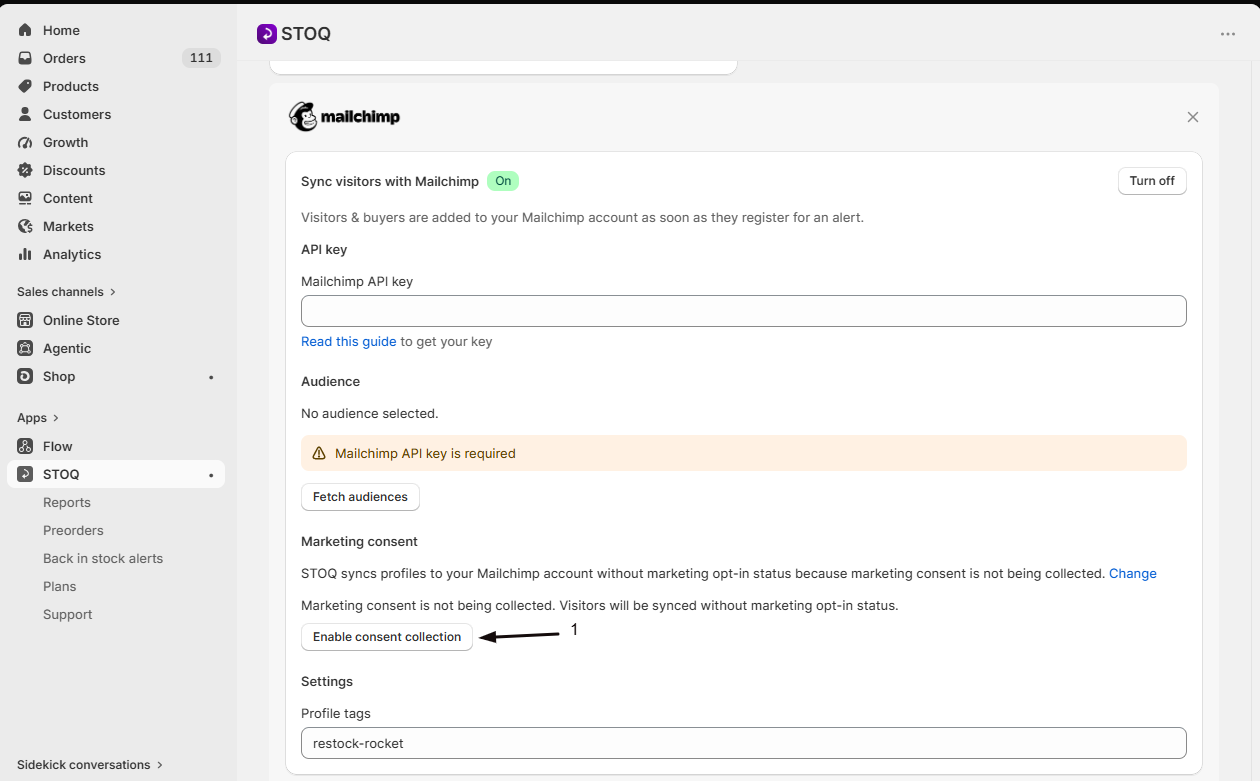
Task: Click 'Mailchimp API key is required' warning
Action: point(425,453)
